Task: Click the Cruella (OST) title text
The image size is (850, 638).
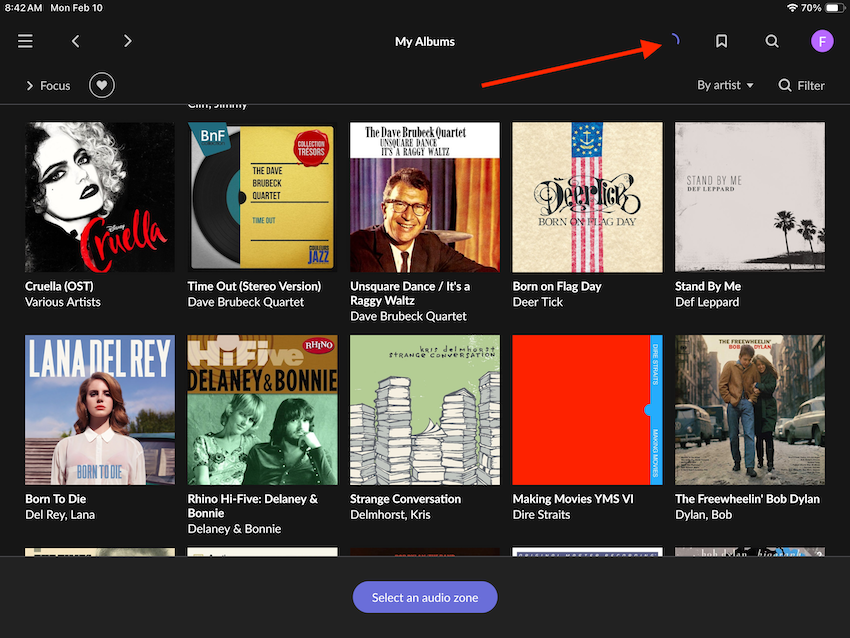Action: click(59, 286)
